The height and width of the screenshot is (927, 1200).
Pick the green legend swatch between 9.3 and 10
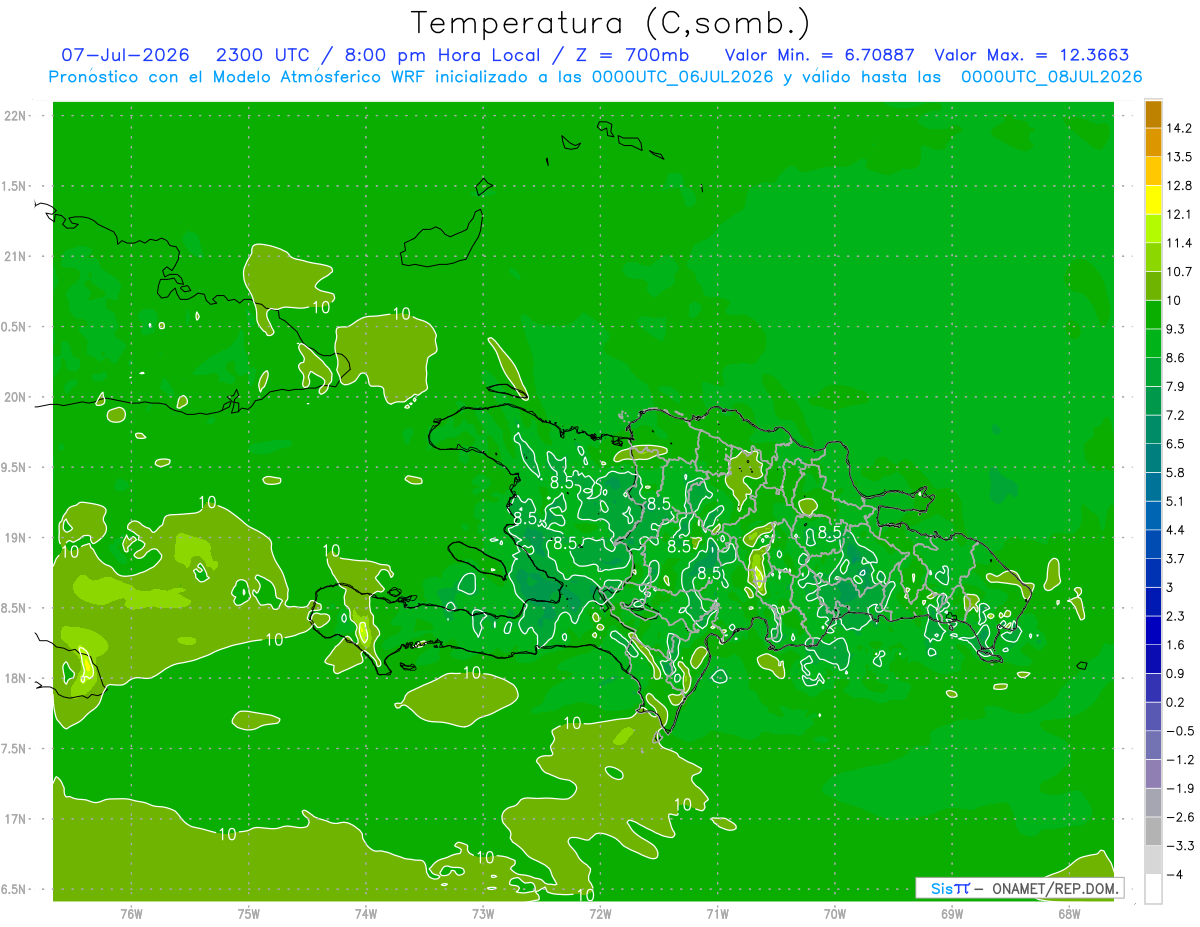pyautogui.click(x=1153, y=315)
